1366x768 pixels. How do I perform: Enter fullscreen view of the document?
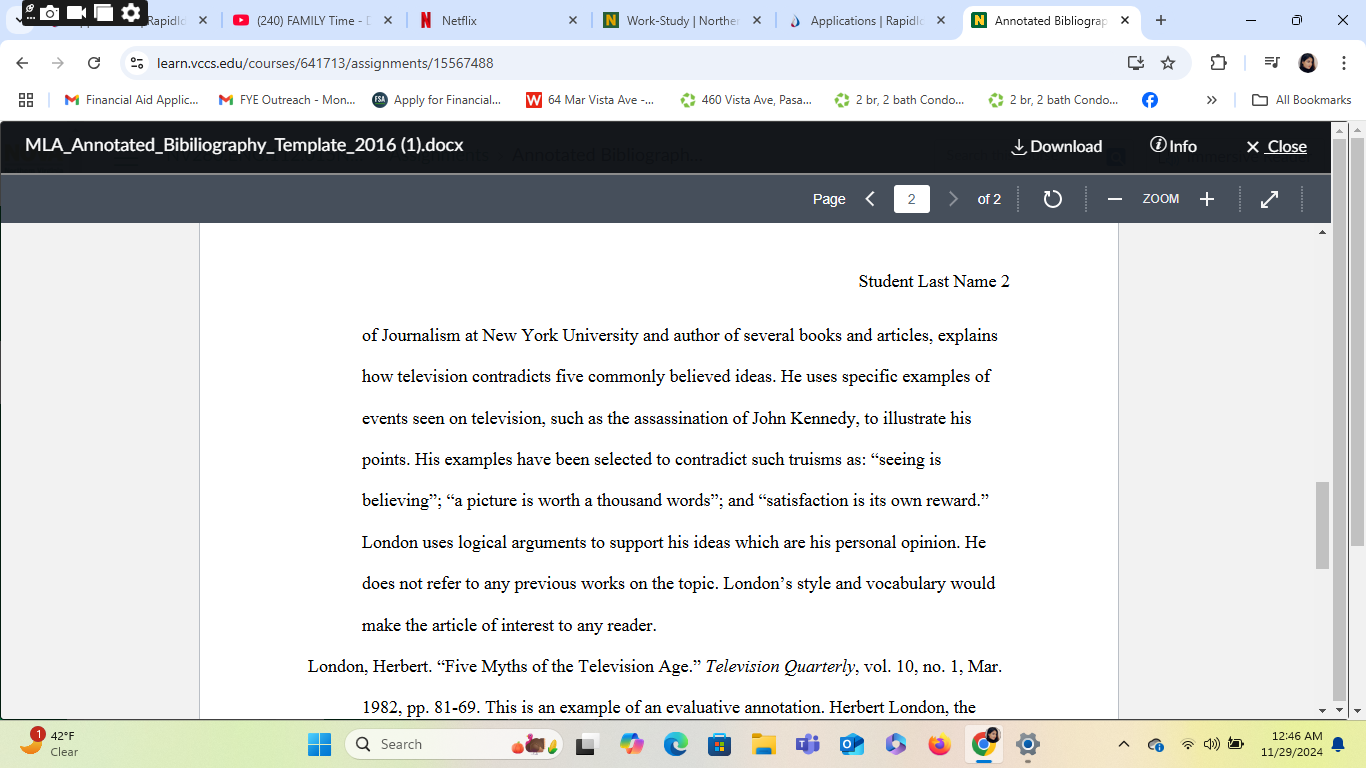tap(1269, 198)
